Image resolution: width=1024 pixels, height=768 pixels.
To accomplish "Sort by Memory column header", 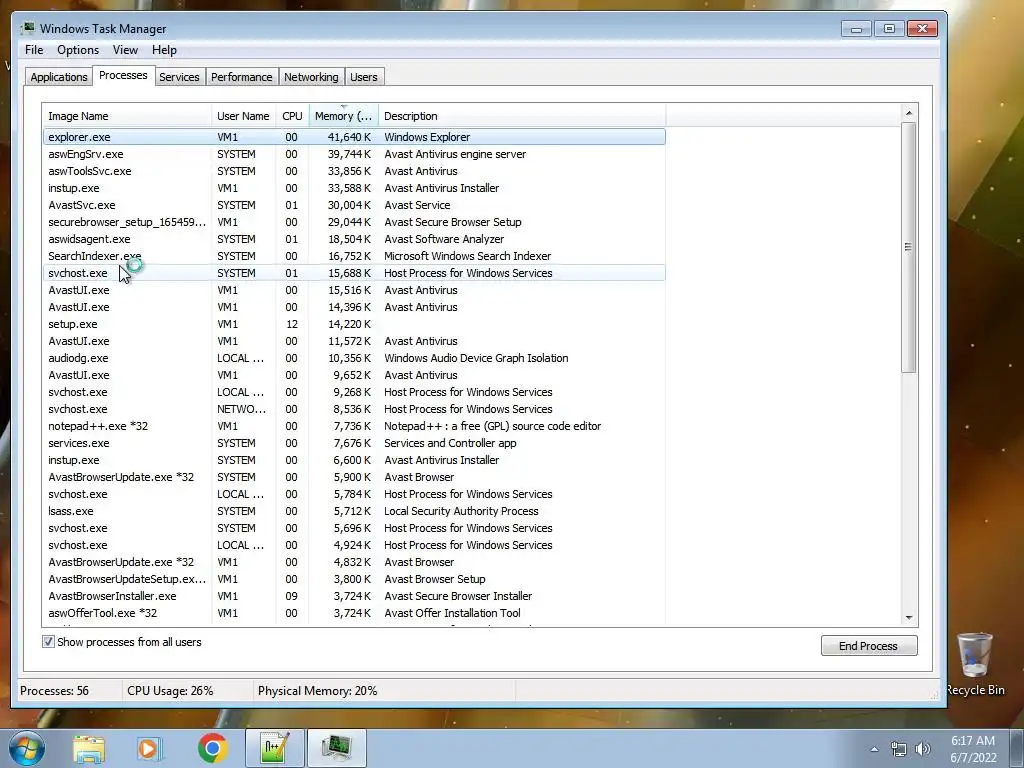I will (x=344, y=116).
